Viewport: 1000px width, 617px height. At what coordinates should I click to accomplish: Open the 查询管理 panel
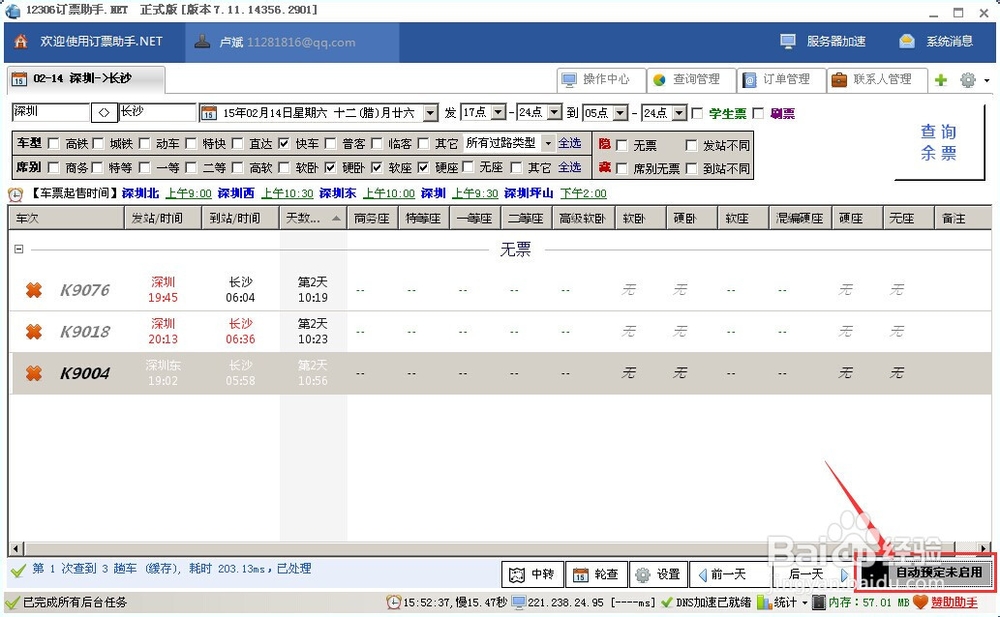[x=691, y=80]
